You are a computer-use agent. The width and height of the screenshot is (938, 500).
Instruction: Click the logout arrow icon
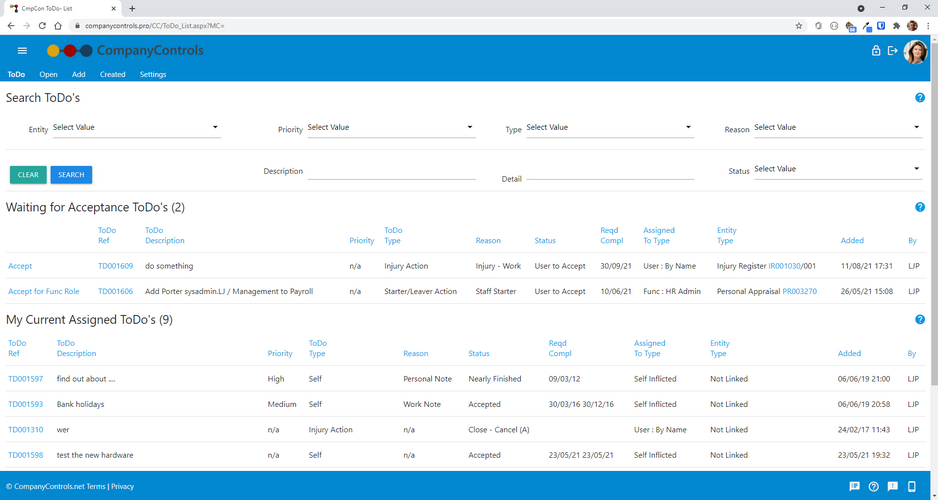click(x=893, y=51)
